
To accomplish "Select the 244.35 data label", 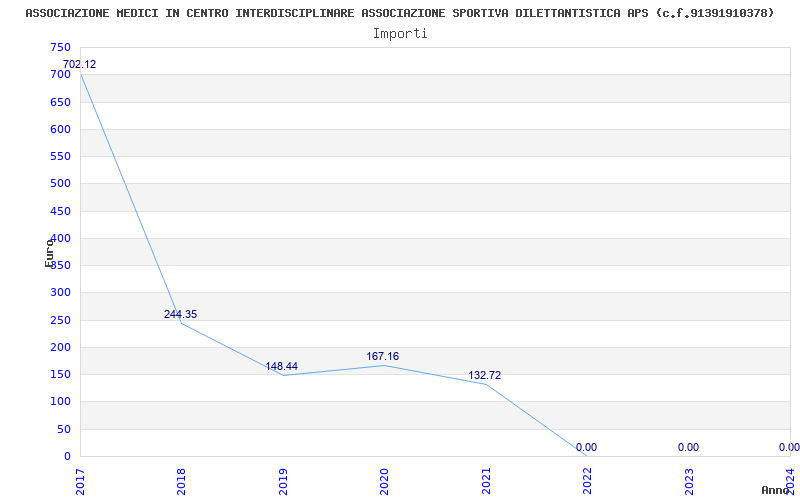I will (180, 314).
